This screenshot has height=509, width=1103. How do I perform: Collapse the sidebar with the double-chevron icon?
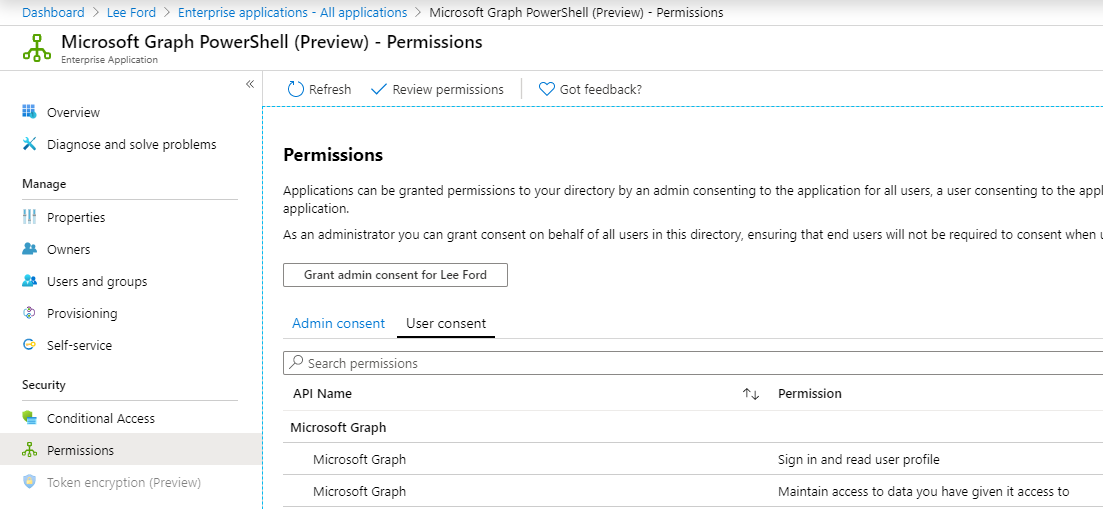pyautogui.click(x=250, y=84)
